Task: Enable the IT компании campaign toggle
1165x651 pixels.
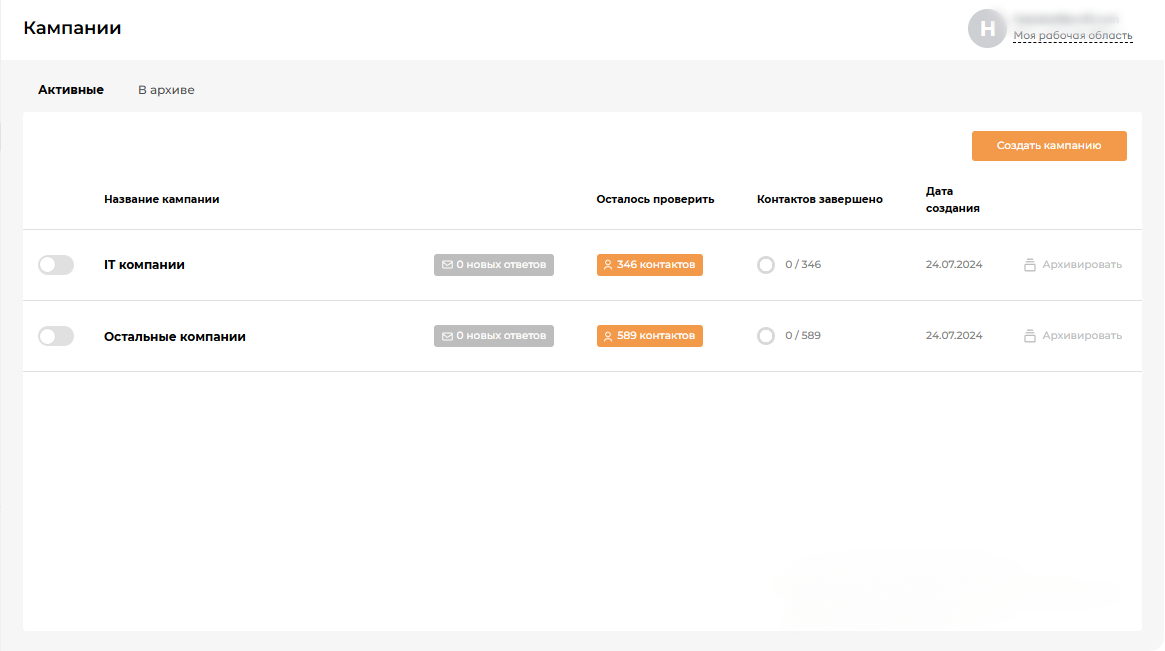Action: point(56,265)
